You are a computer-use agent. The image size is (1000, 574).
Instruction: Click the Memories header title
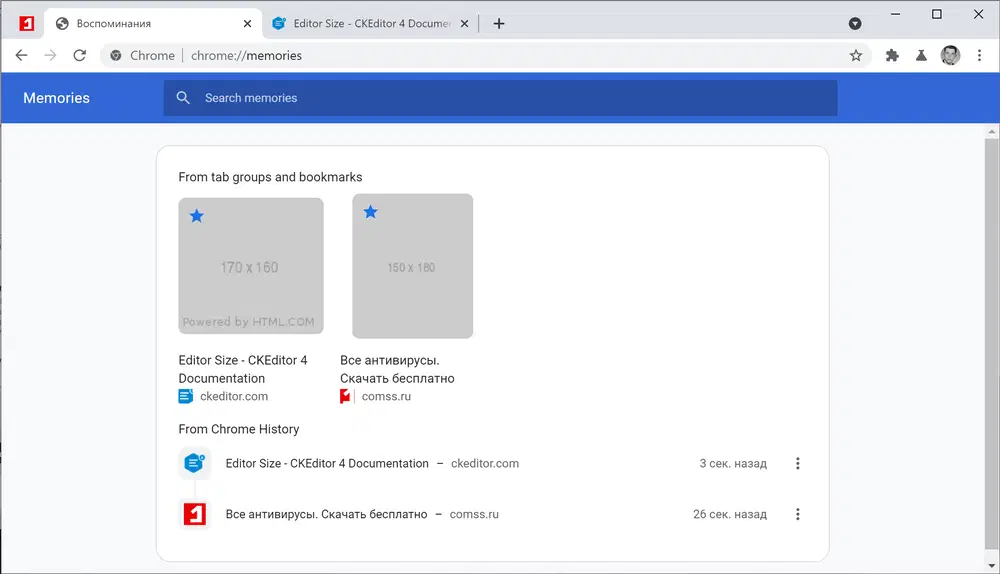[56, 98]
